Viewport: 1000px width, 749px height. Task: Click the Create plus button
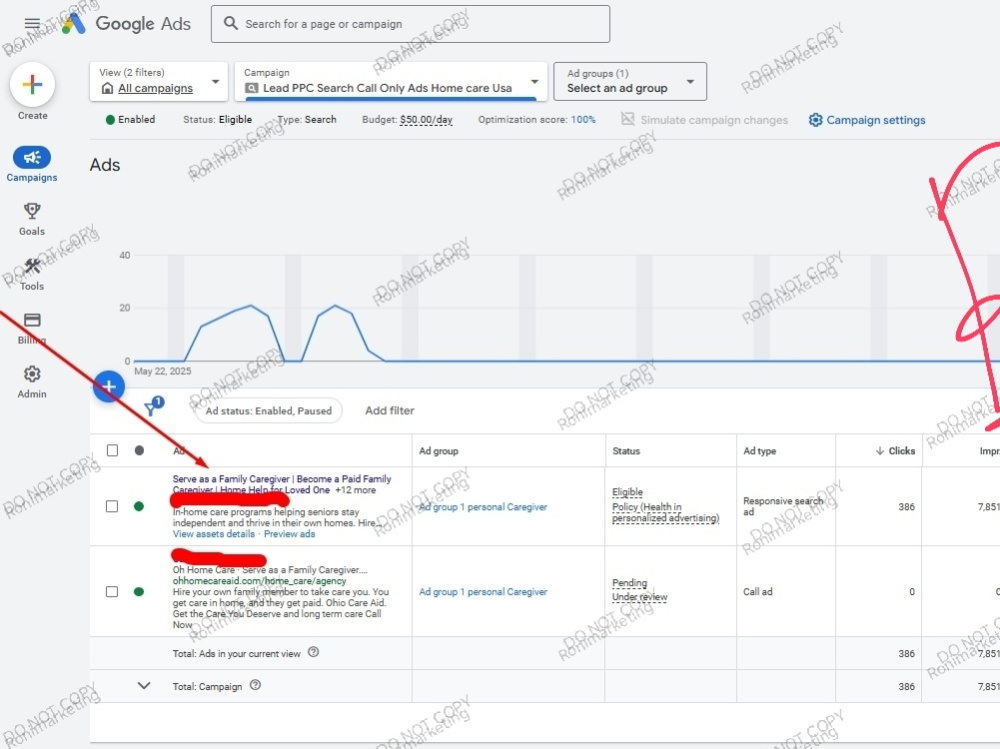(33, 84)
